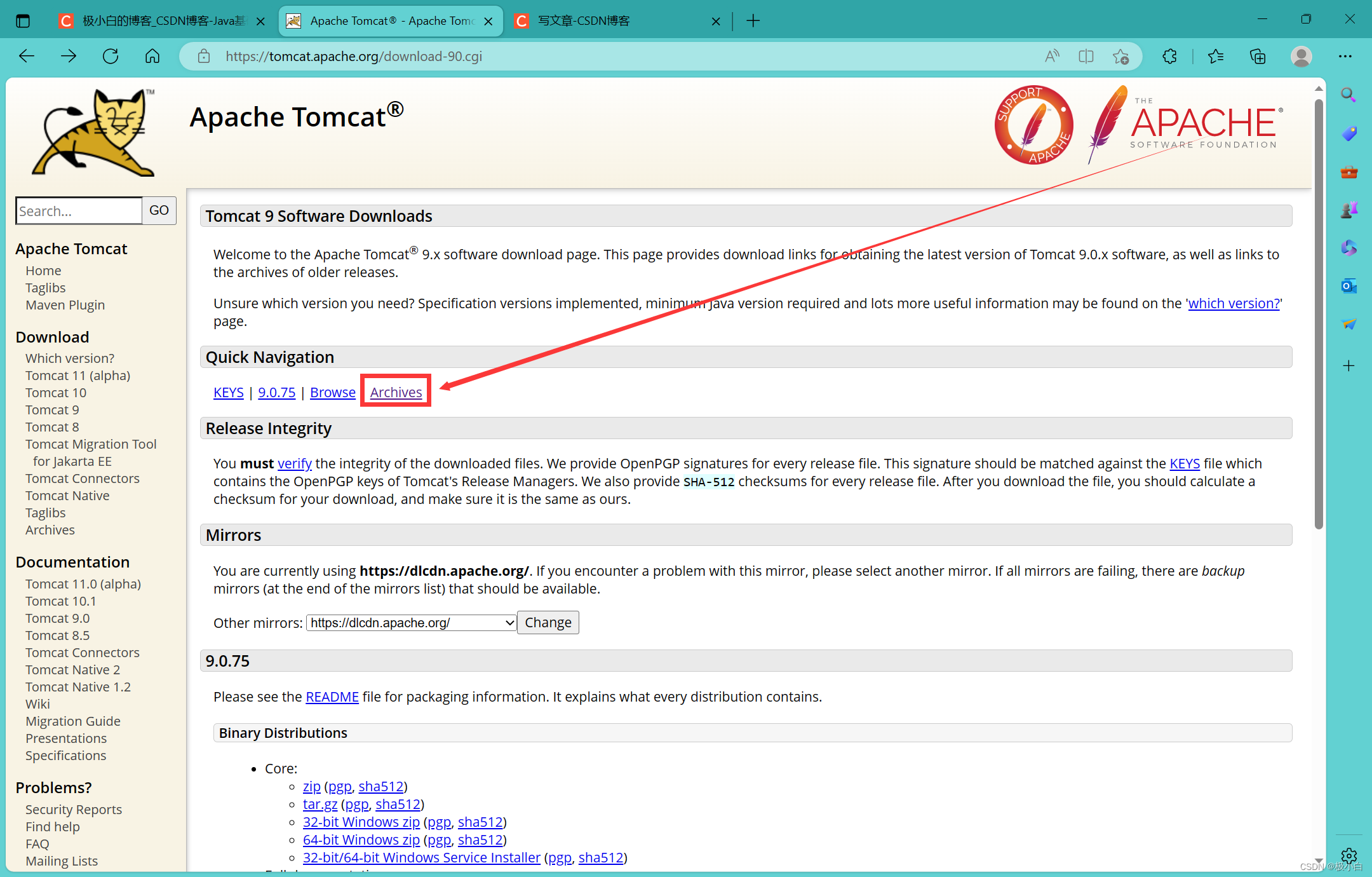
Task: Open the verify integrity link
Action: [x=294, y=463]
